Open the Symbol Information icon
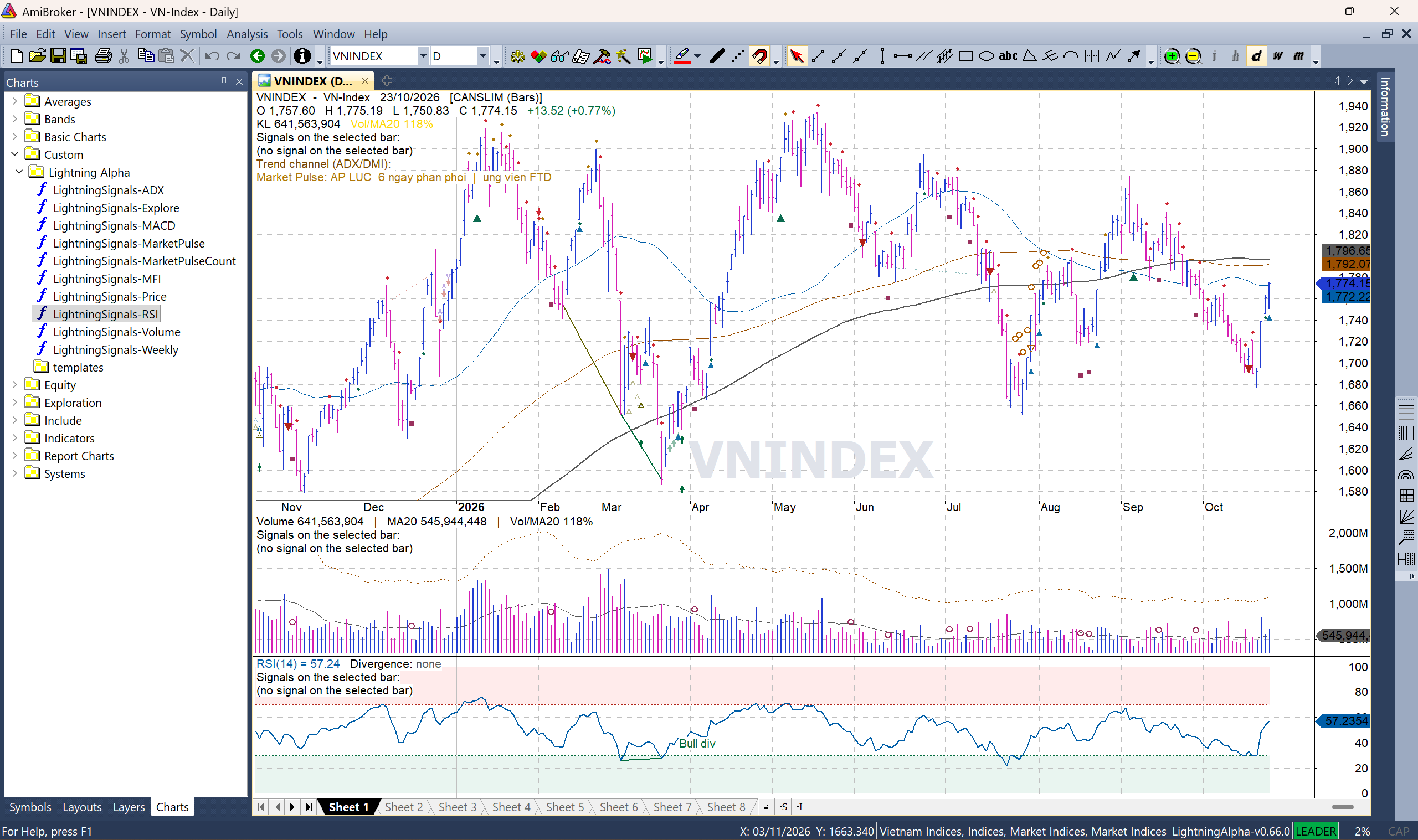The height and width of the screenshot is (840, 1418). tap(302, 56)
